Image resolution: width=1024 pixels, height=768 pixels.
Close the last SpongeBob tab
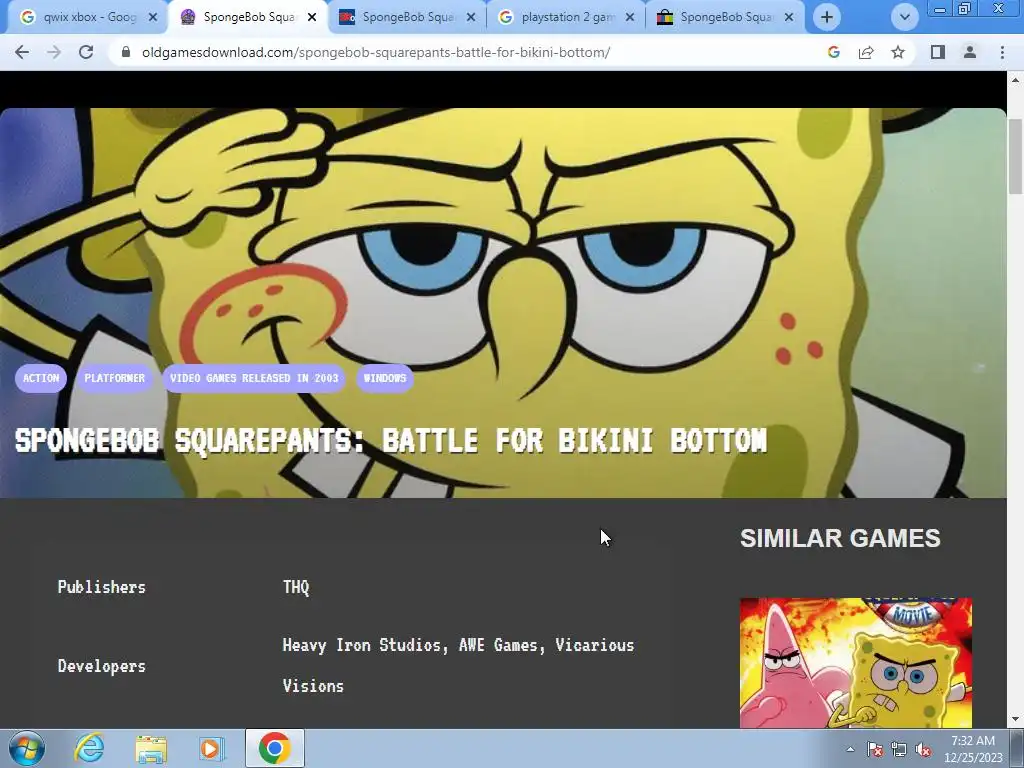click(789, 17)
